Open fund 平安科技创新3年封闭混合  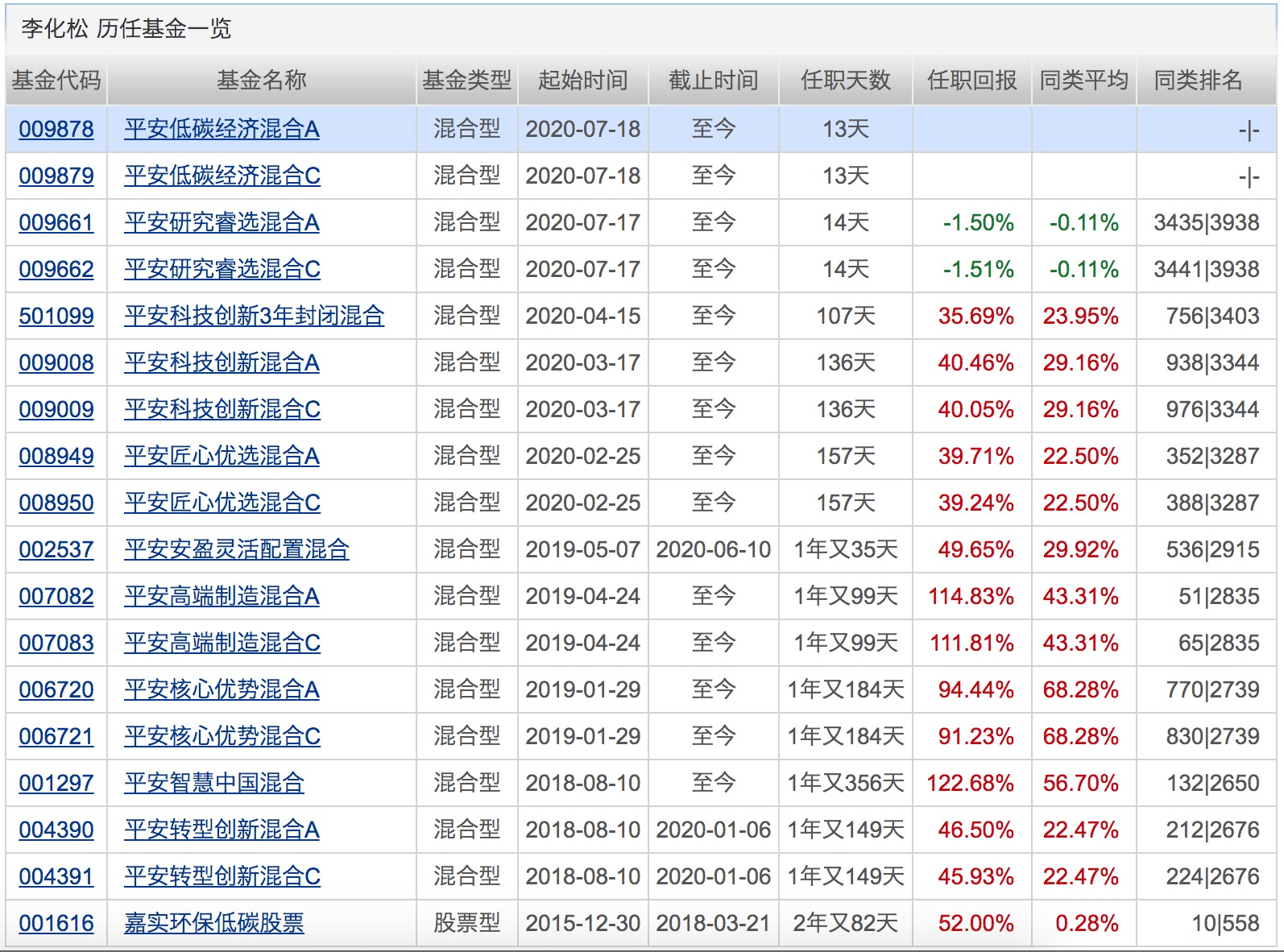[x=254, y=316]
